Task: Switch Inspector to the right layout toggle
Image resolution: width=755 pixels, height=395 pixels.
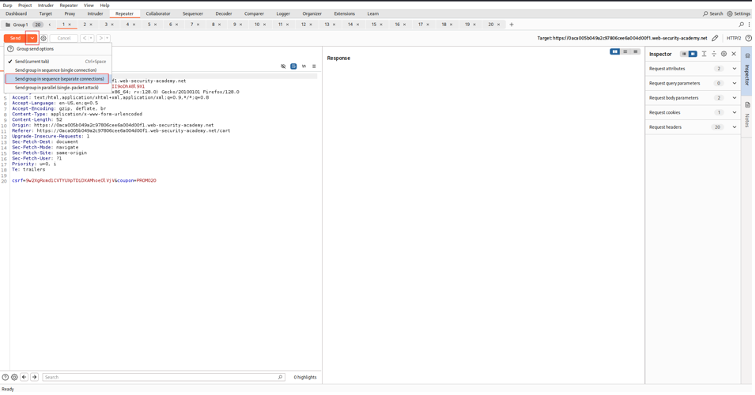Action: 692,54
